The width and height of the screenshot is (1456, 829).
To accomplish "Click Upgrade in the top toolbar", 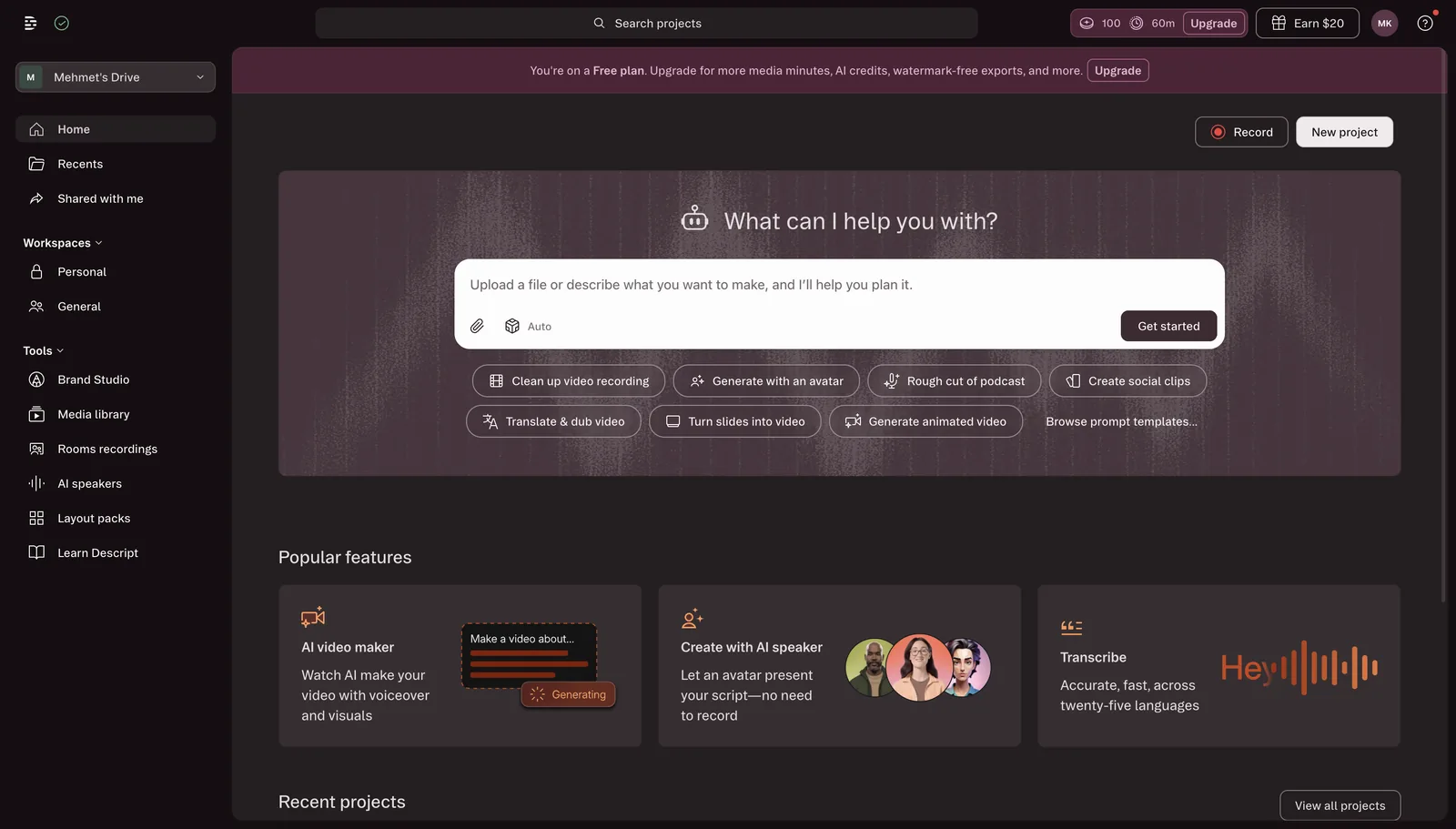I will (x=1213, y=23).
